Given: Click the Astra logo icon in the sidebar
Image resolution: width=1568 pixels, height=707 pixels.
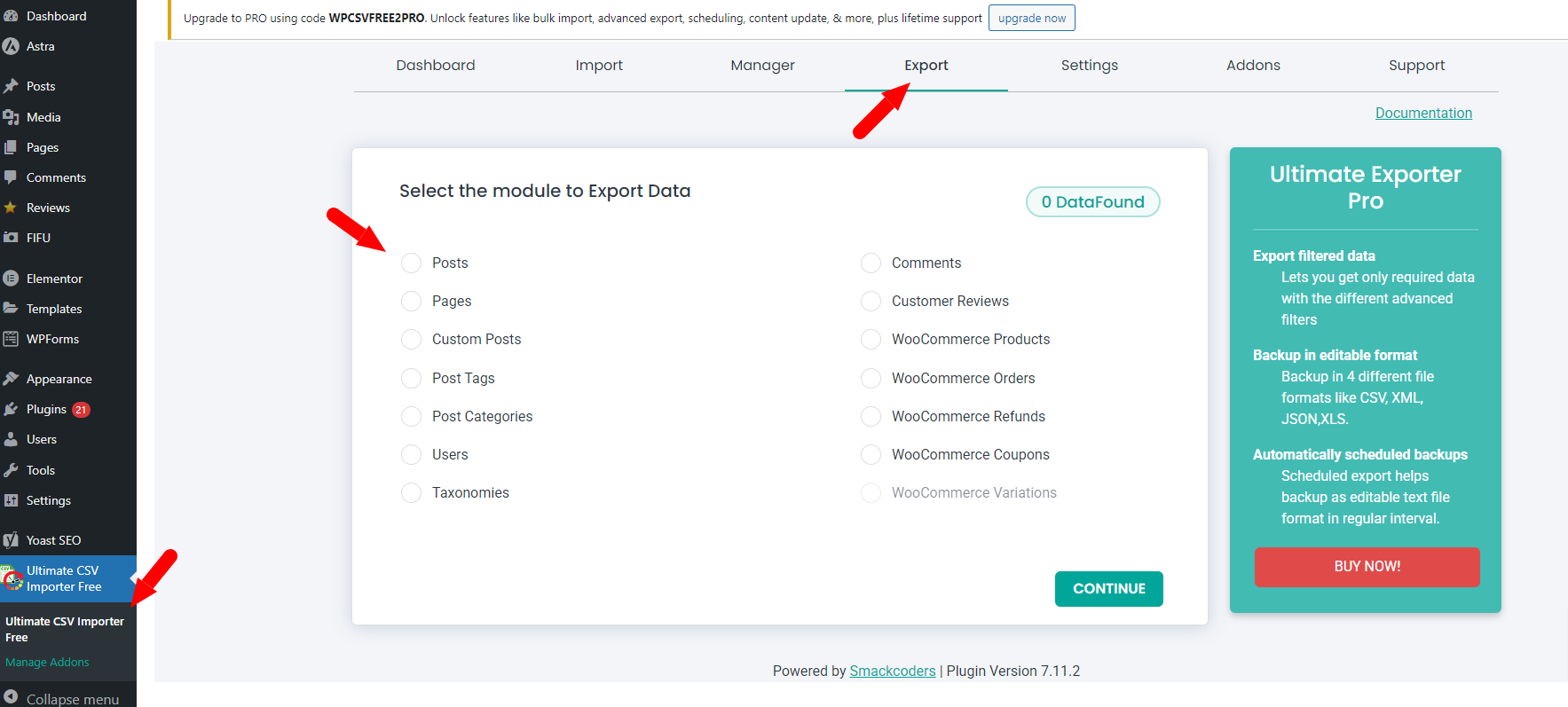Looking at the screenshot, I should [x=11, y=46].
